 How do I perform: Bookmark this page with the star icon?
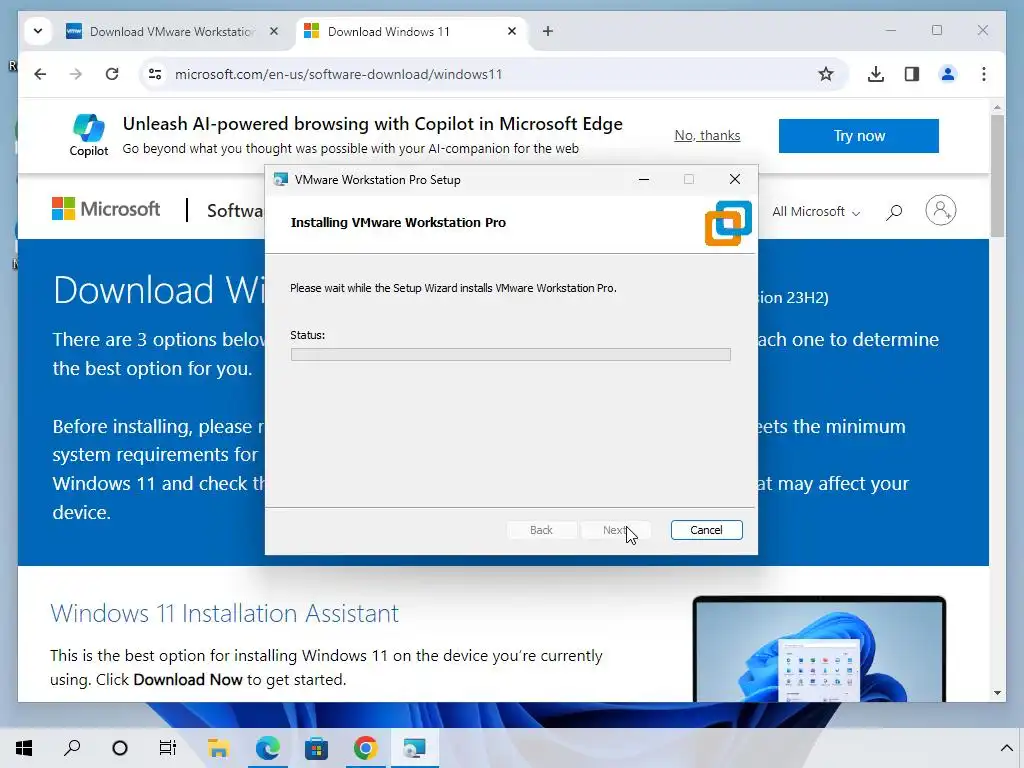(x=825, y=74)
